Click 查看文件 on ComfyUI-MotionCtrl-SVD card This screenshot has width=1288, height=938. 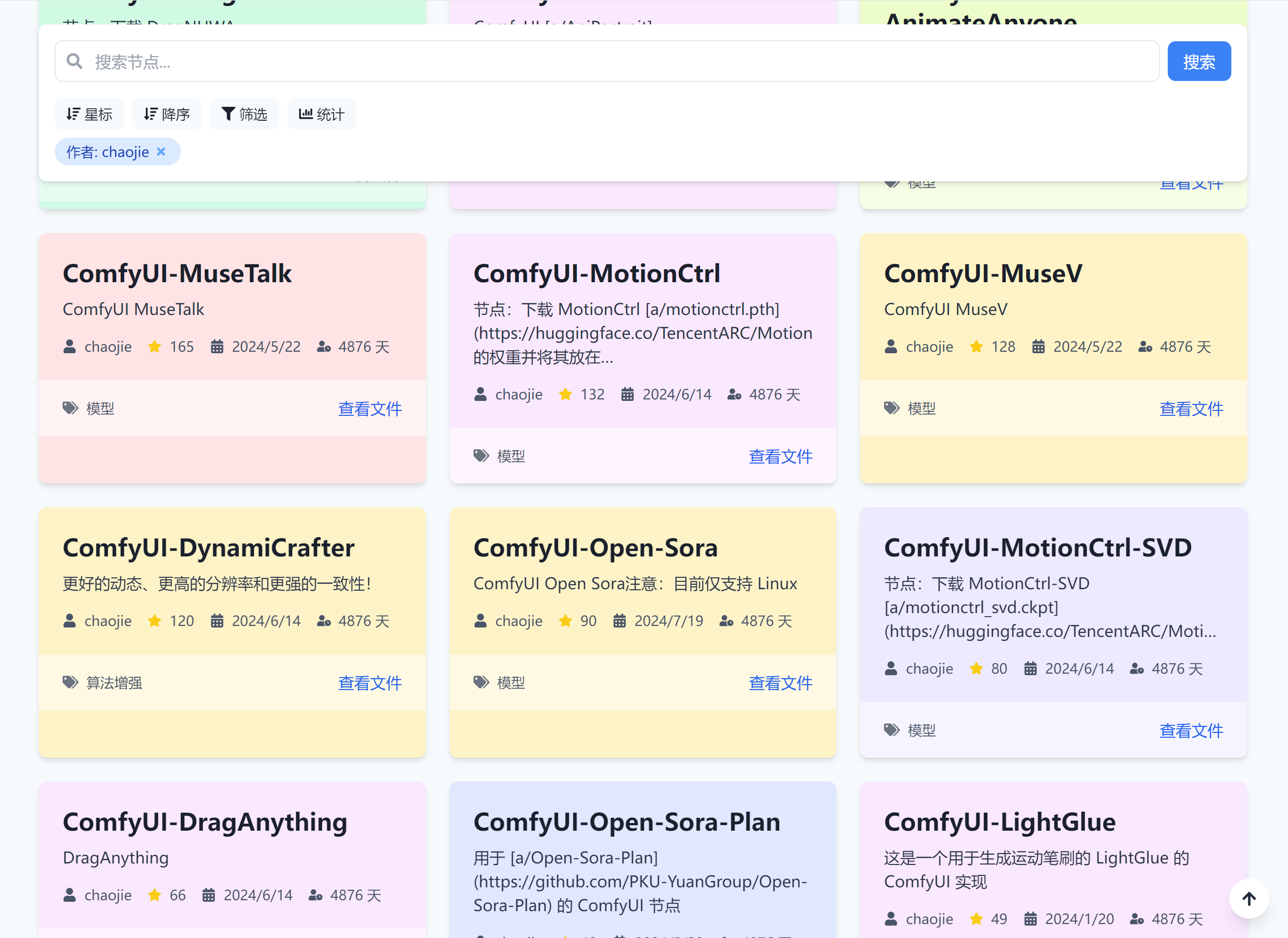point(1191,730)
